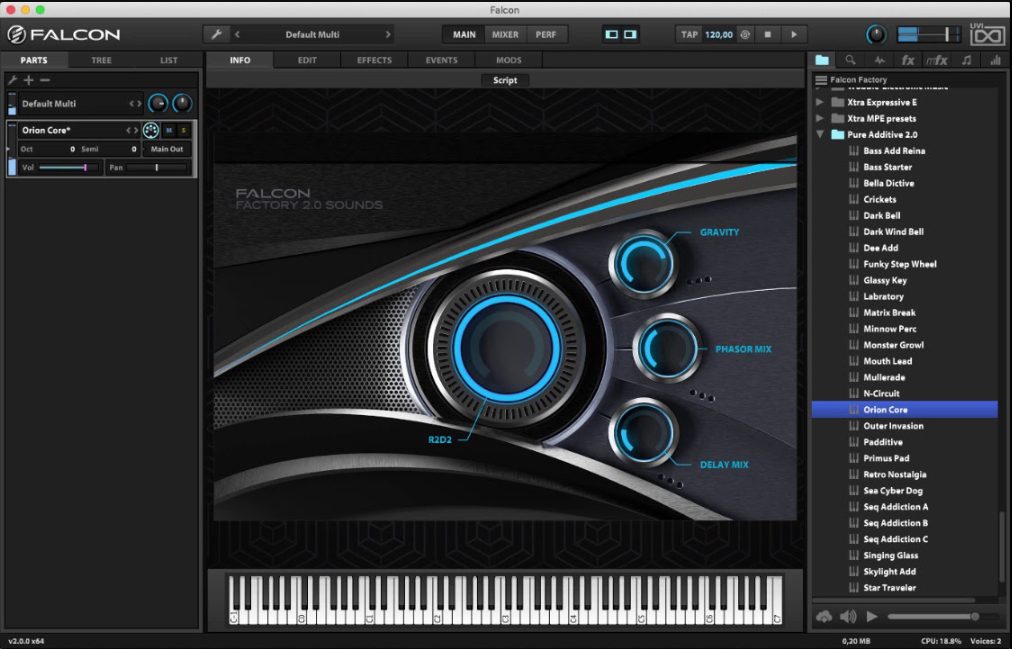Switch to the EVENTS tab
Image resolution: width=1012 pixels, height=649 pixels.
coord(441,60)
